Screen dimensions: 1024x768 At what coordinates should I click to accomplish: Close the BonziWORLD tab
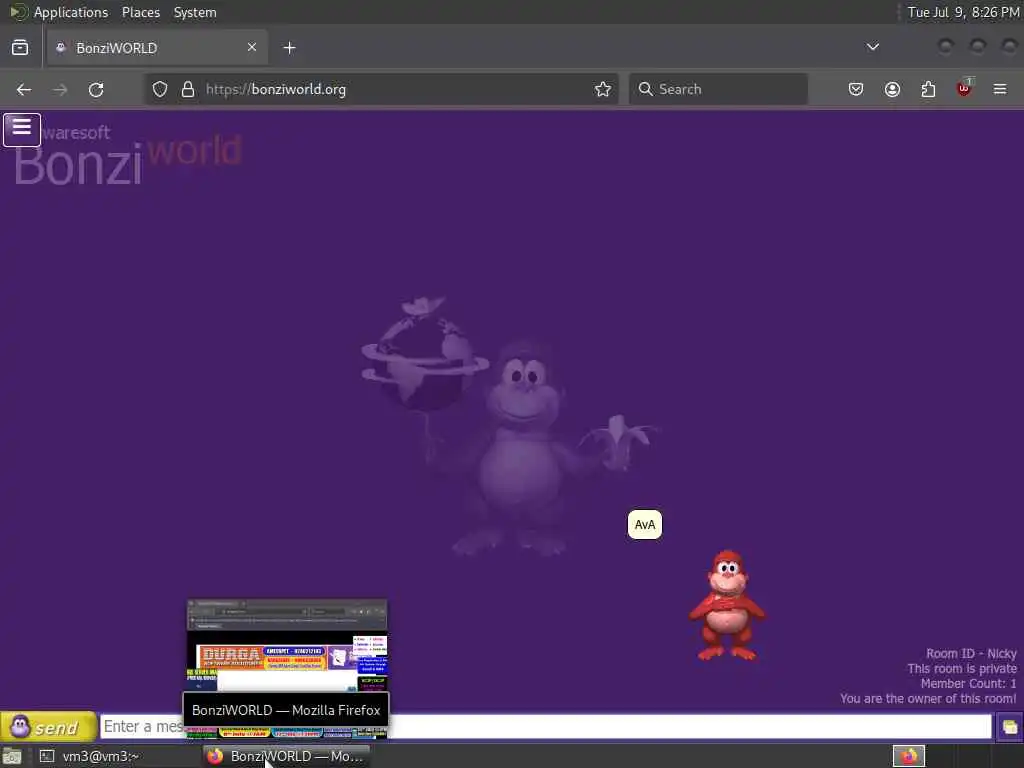252,47
